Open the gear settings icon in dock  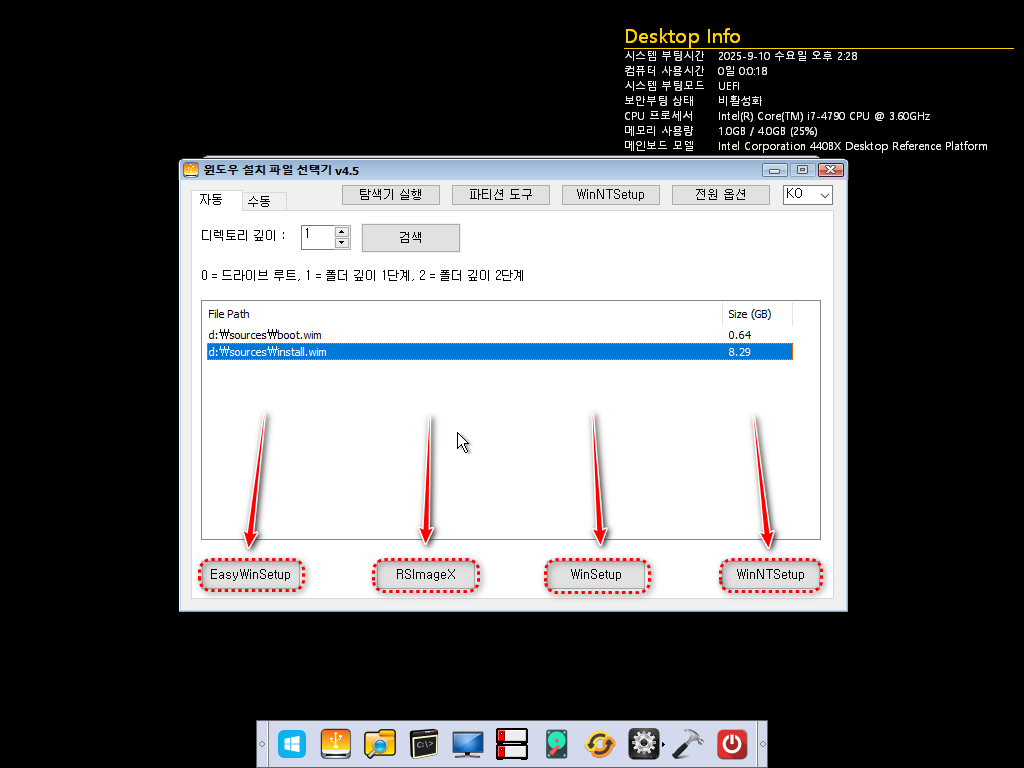pos(643,744)
